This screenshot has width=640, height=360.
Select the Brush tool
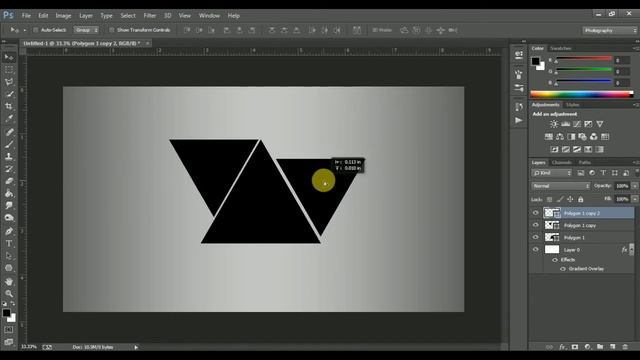click(9, 144)
